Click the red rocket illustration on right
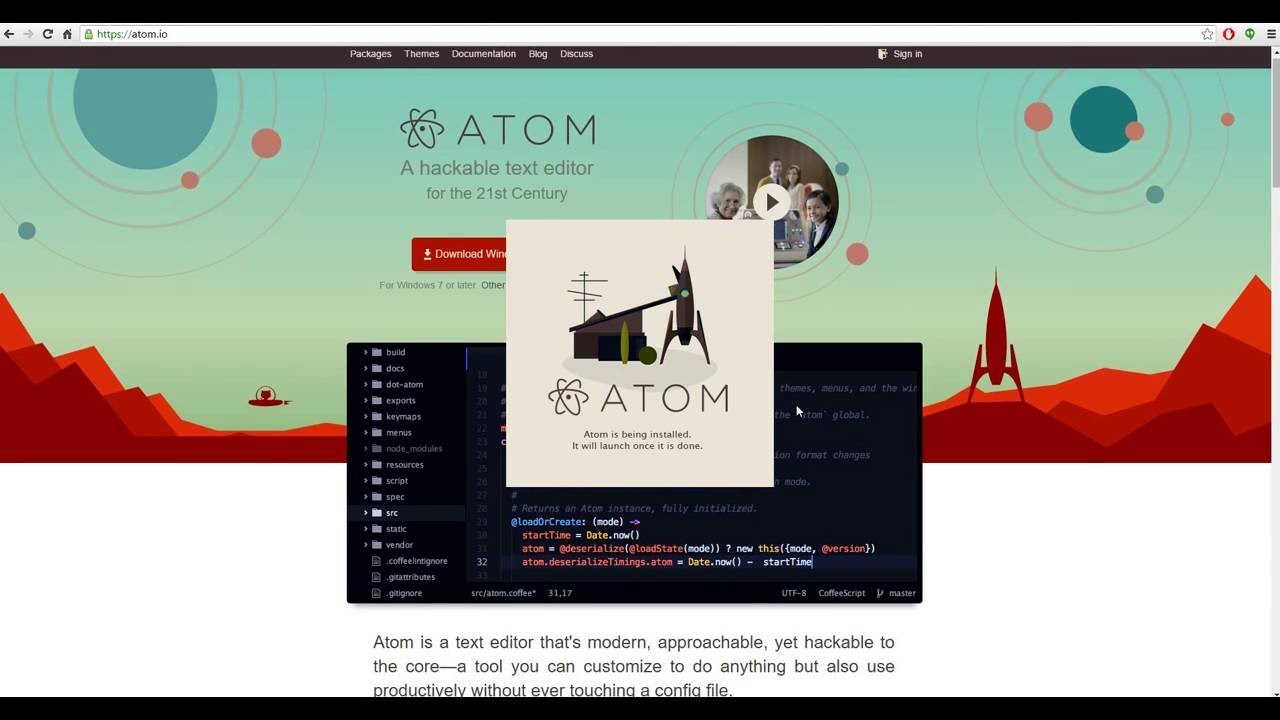Viewport: 1280px width, 720px height. [995, 335]
